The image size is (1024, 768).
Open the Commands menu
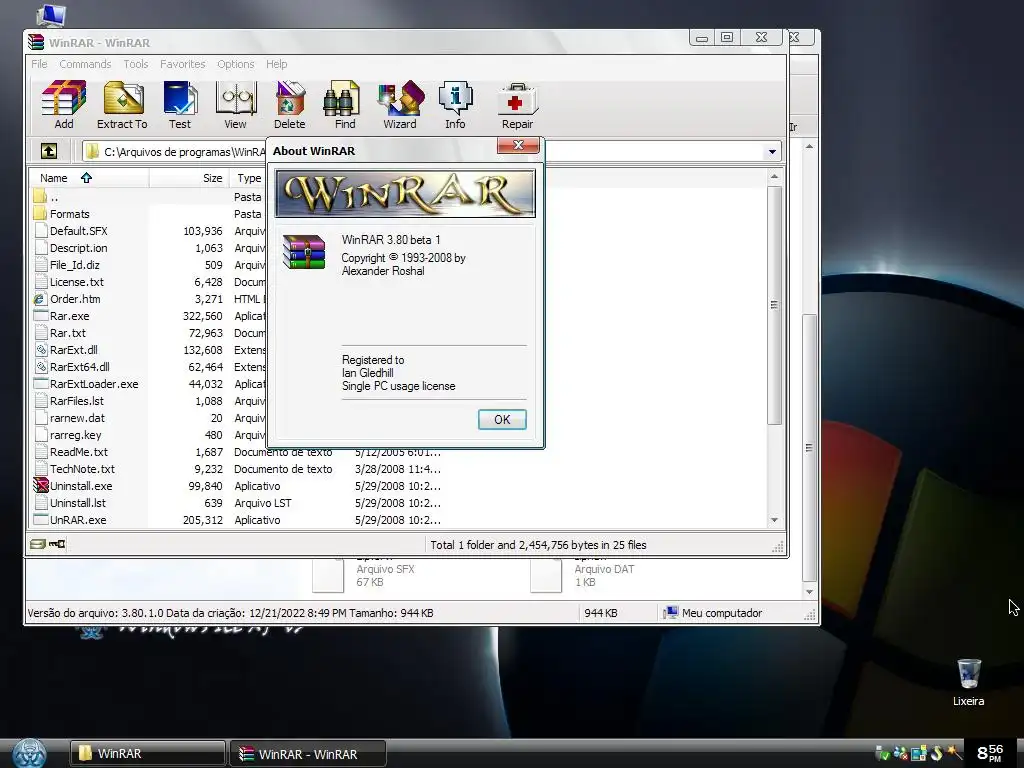coord(85,64)
